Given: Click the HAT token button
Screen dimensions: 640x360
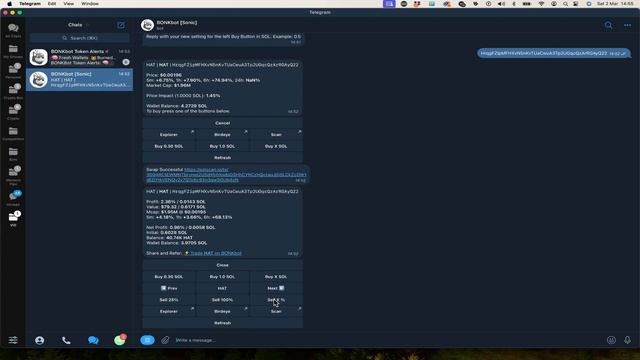Looking at the screenshot, I should (x=222, y=288).
